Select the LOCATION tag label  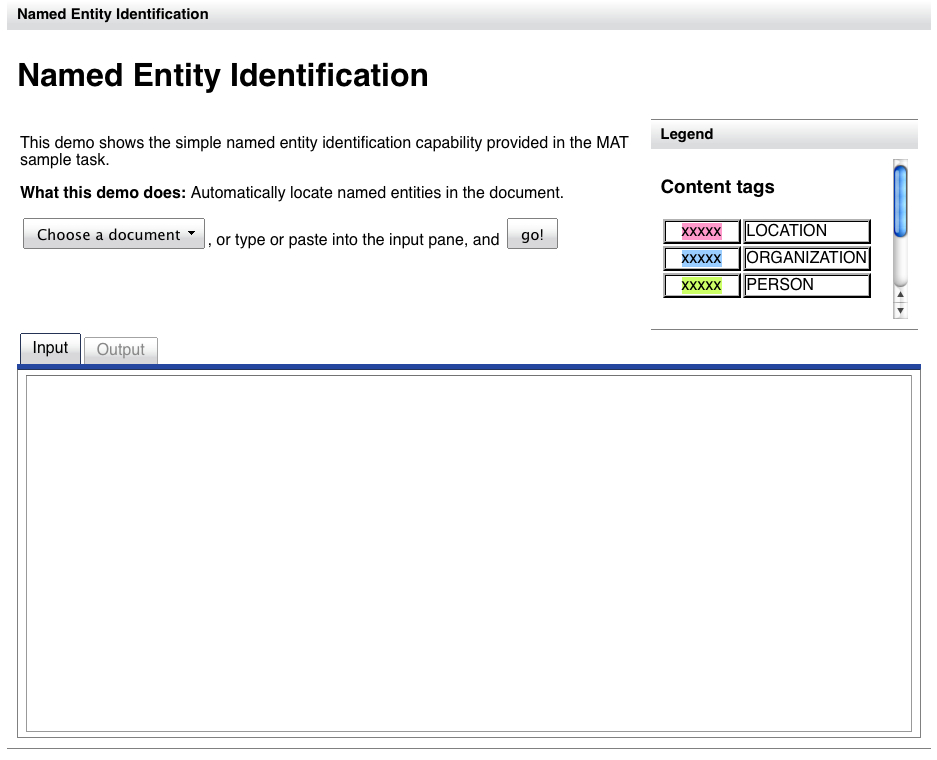coord(806,231)
